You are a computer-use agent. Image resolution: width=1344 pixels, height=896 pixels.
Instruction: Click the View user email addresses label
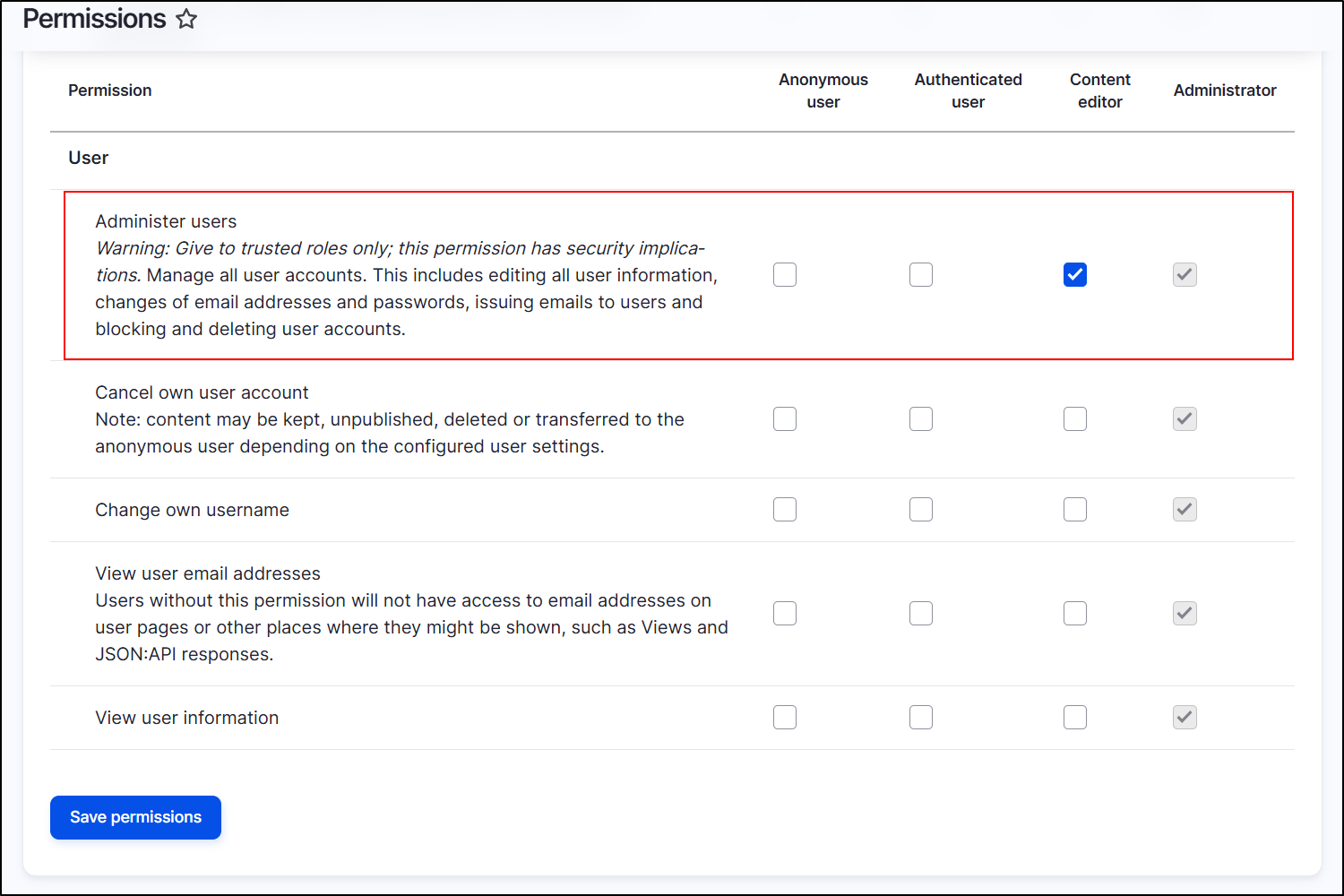[x=208, y=573]
